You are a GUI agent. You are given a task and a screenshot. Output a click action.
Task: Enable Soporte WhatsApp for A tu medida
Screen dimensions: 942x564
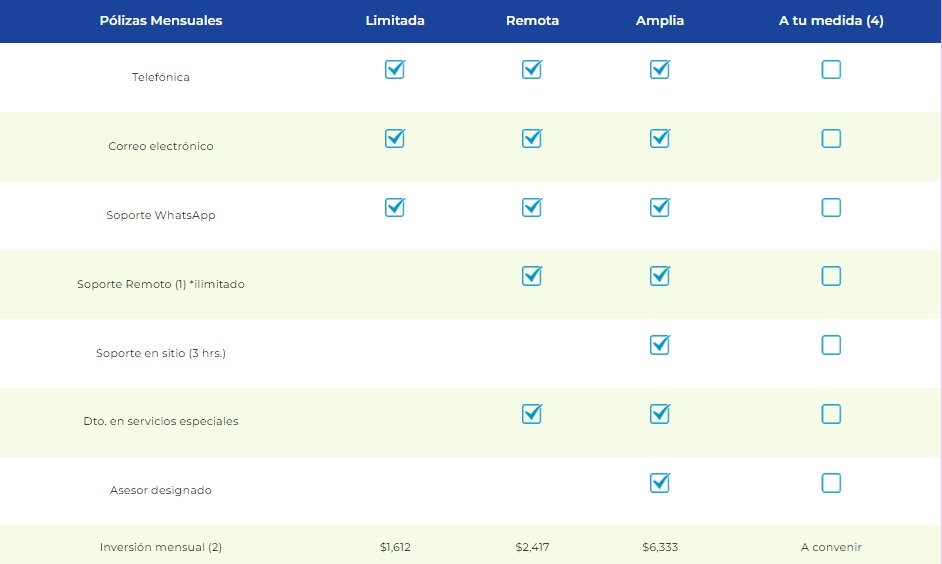(831, 208)
